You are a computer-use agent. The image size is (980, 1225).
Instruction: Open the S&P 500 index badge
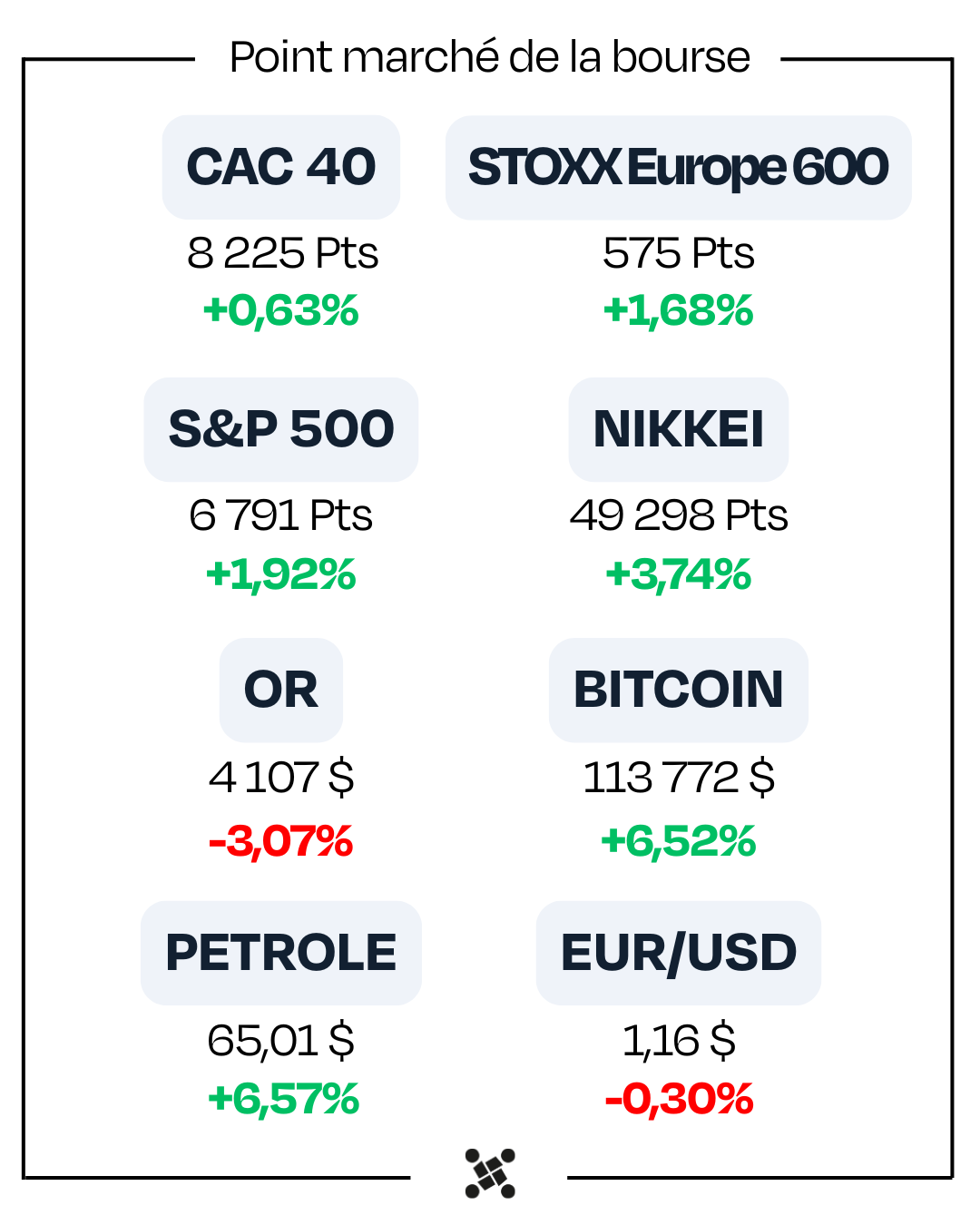click(281, 429)
